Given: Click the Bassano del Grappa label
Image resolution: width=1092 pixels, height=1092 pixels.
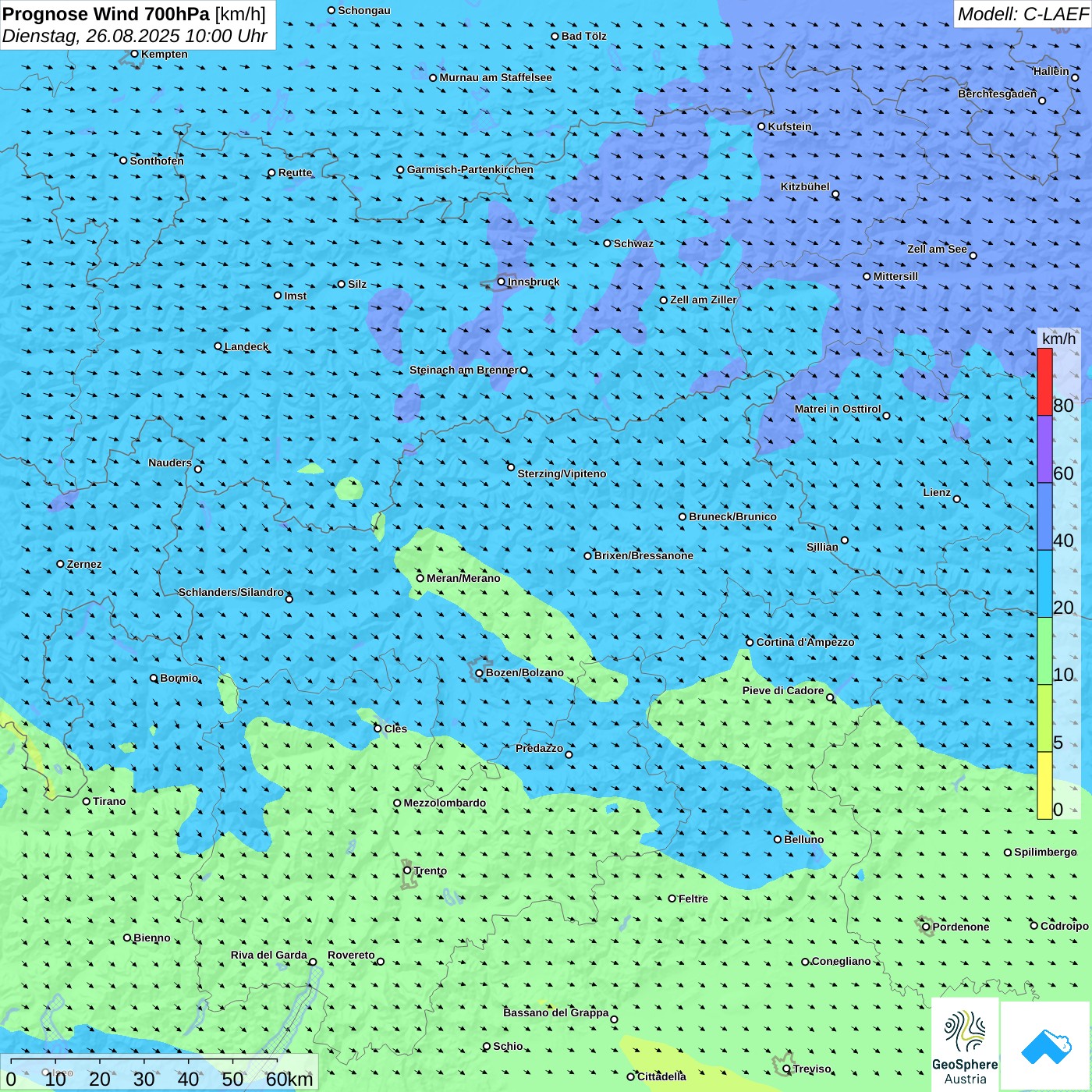Looking at the screenshot, I should click(555, 1012).
